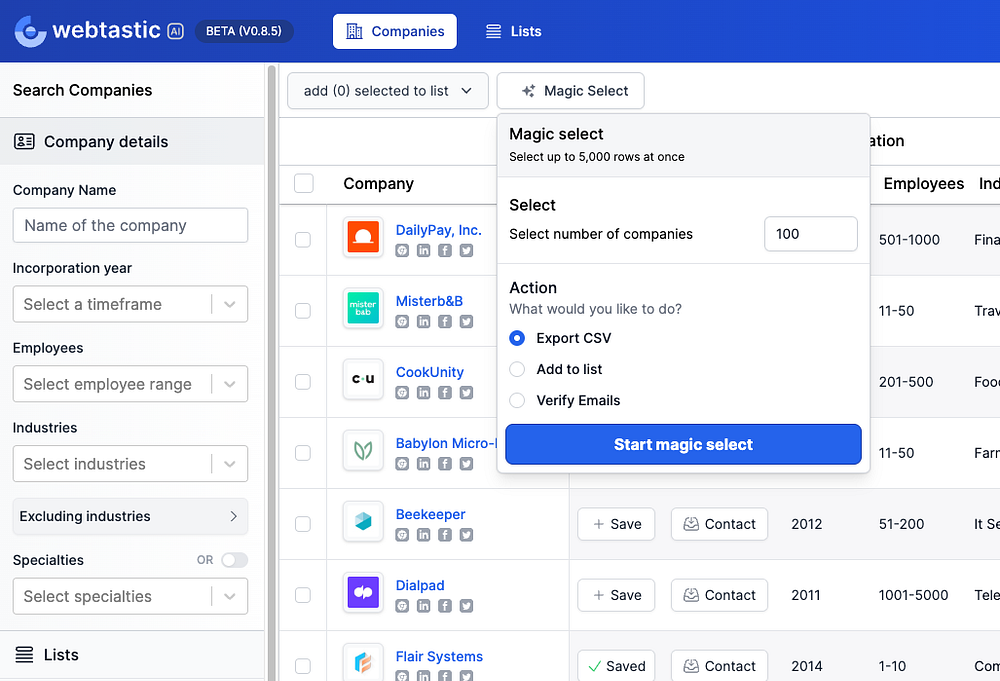Open Dialpad's Facebook icon
This screenshot has height=681, width=1000.
445,606
